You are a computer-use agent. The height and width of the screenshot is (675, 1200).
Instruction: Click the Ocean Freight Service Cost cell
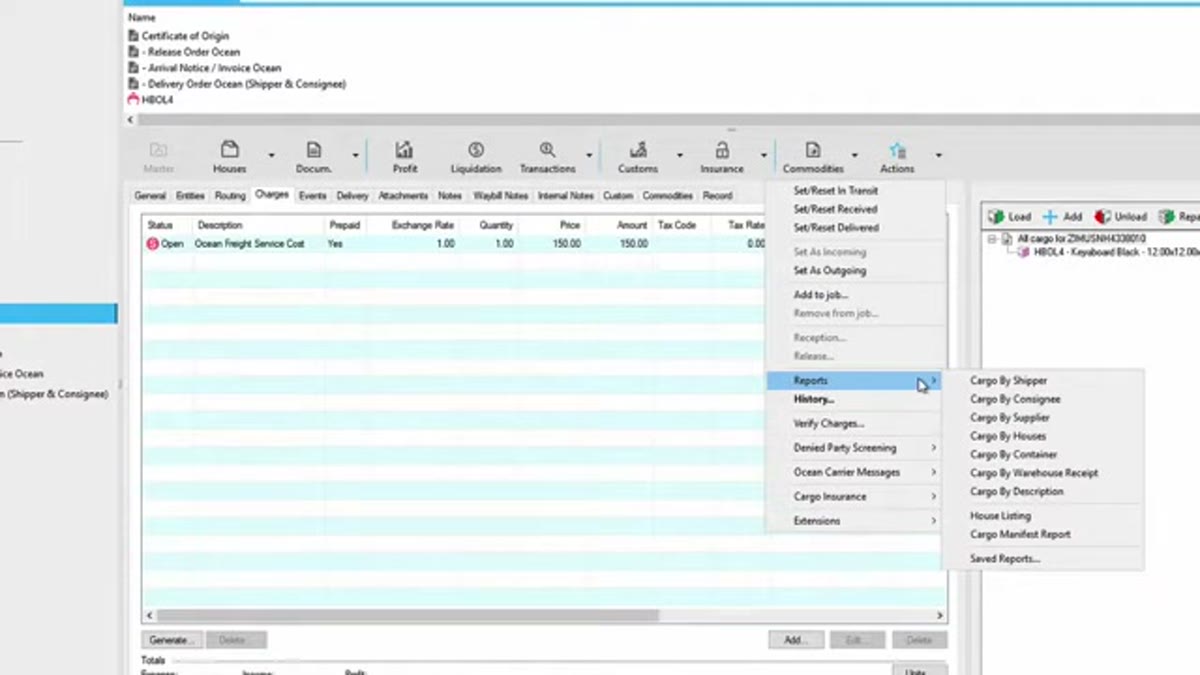point(249,244)
